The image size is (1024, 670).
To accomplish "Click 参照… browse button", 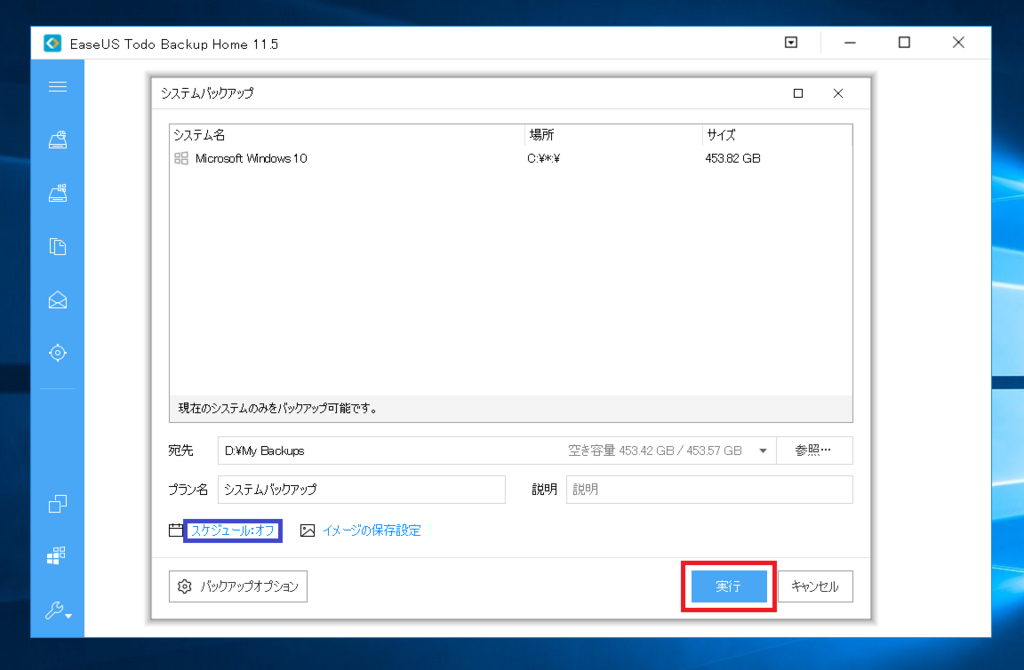I will point(814,451).
